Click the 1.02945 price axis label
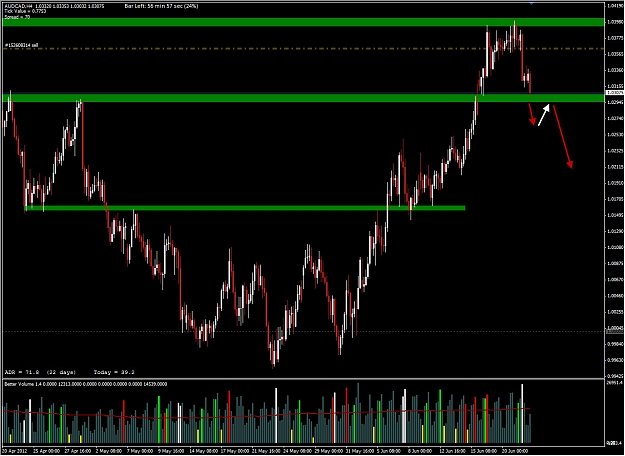Image resolution: width=625 pixels, height=456 pixels. pyautogui.click(x=615, y=102)
